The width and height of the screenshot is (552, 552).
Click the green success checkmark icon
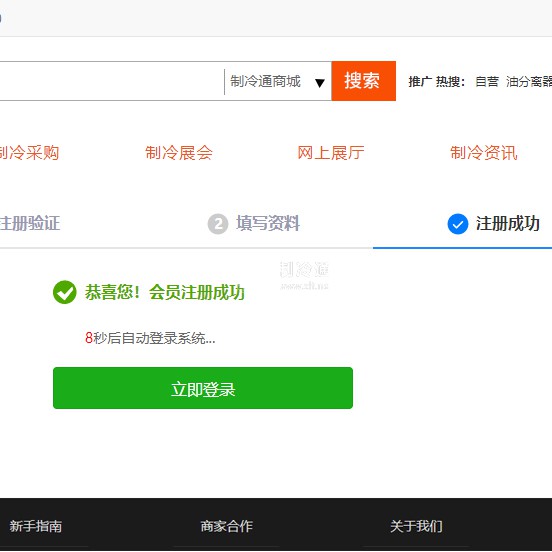64,292
